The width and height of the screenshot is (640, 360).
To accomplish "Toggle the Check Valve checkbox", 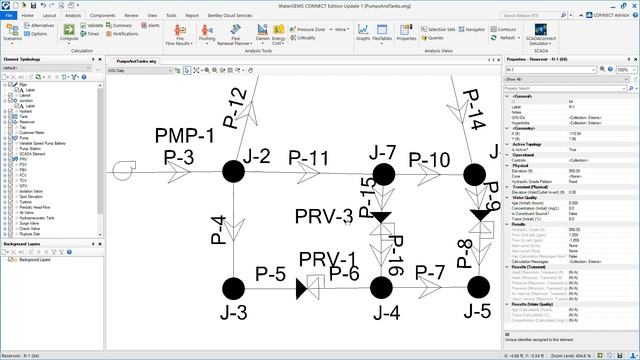I will click(x=11, y=229).
